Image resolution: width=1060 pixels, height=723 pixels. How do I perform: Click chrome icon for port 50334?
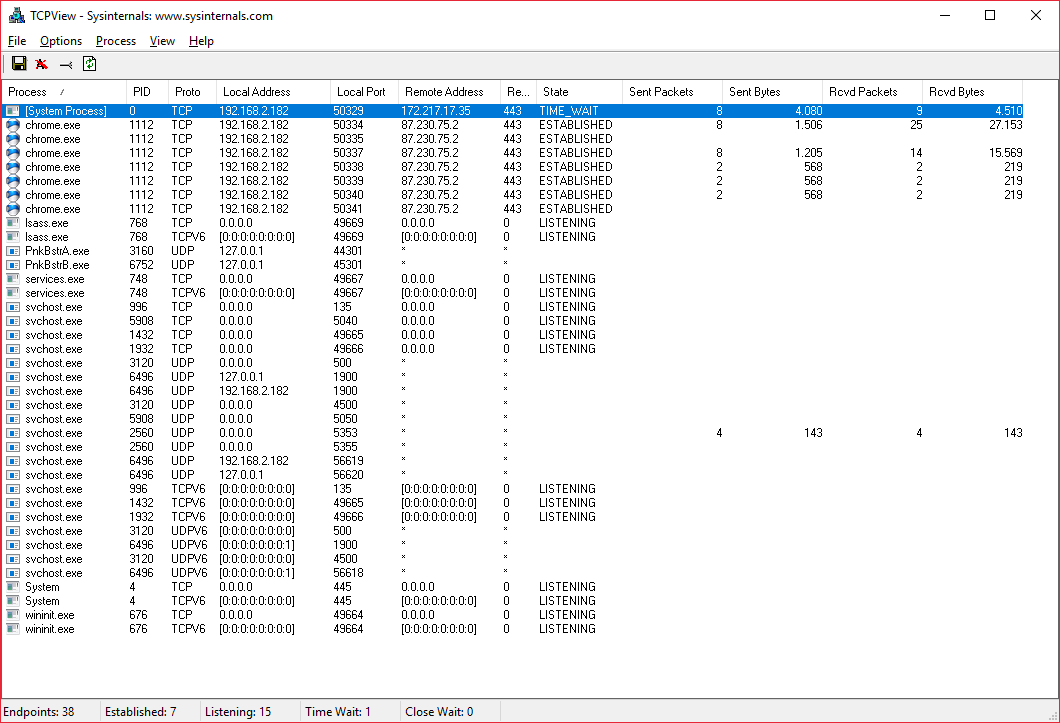[13, 125]
